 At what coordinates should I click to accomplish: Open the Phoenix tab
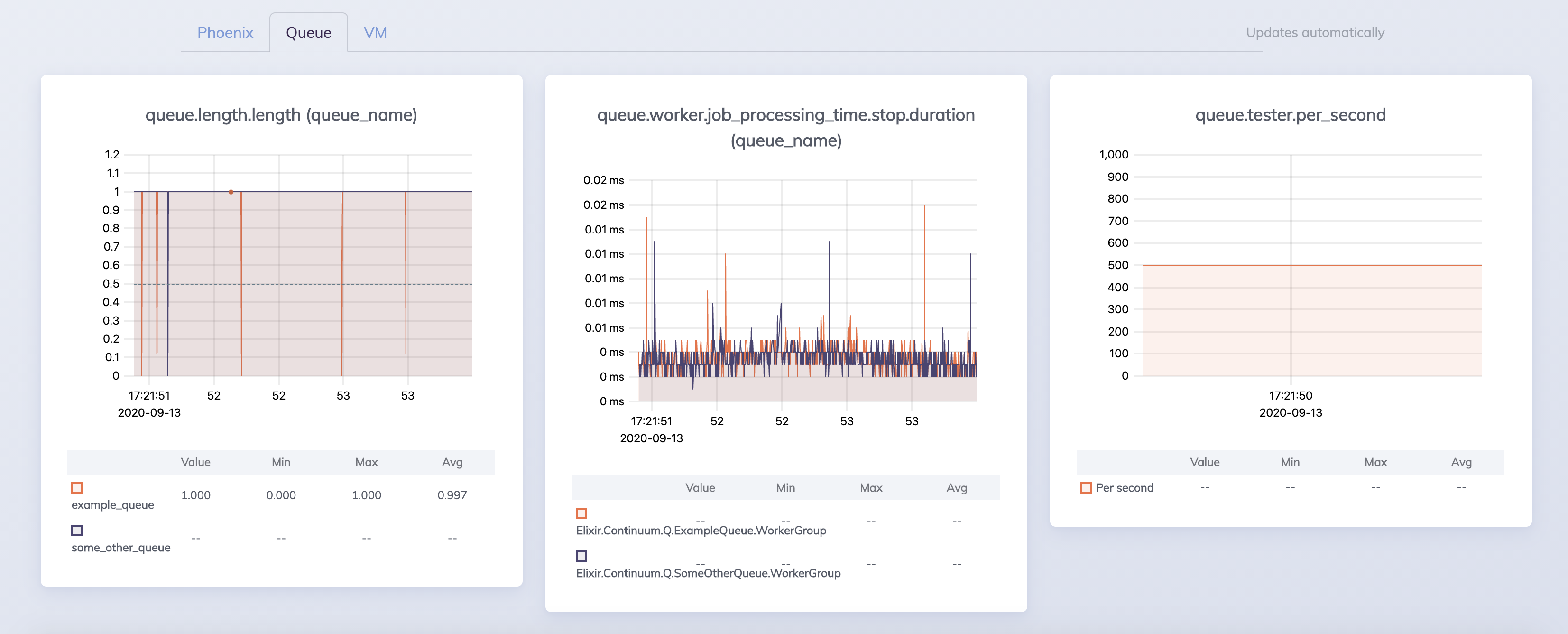(225, 33)
